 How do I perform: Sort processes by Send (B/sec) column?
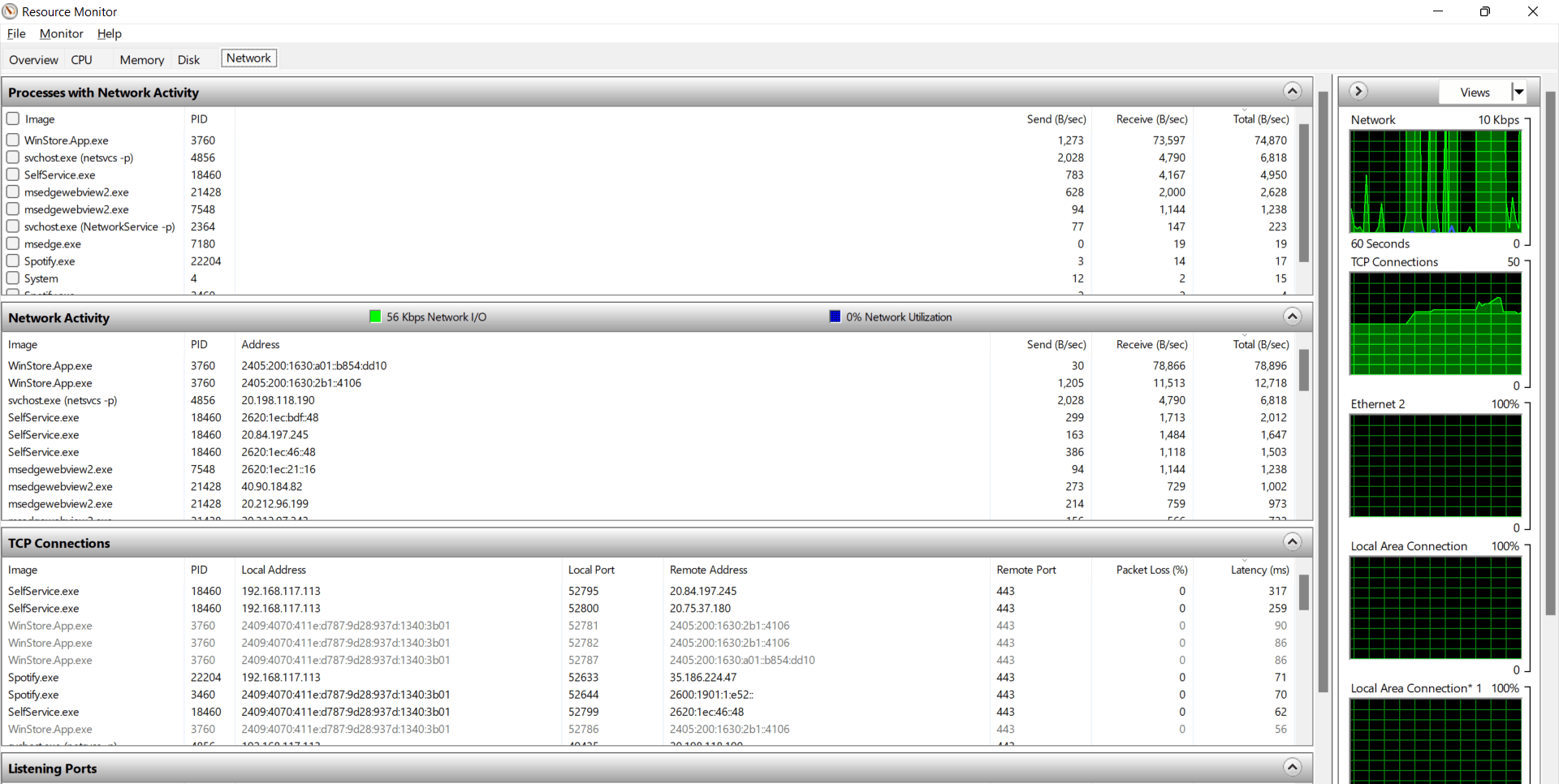pos(1056,118)
